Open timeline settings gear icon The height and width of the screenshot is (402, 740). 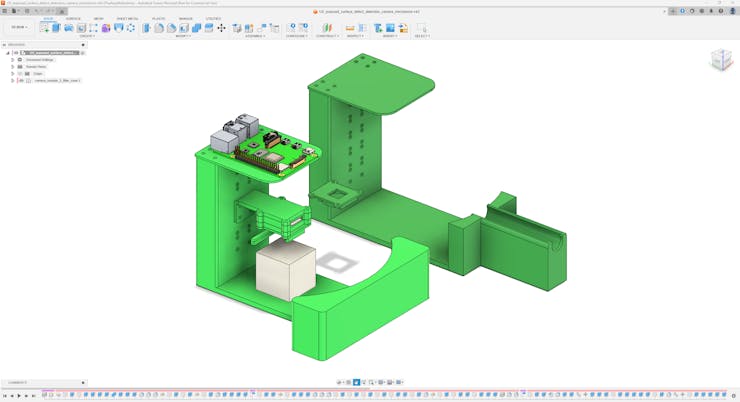733,395
